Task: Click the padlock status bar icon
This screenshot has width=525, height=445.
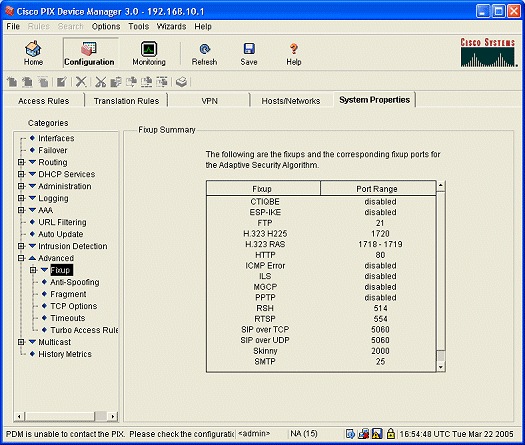Action: pos(390,434)
